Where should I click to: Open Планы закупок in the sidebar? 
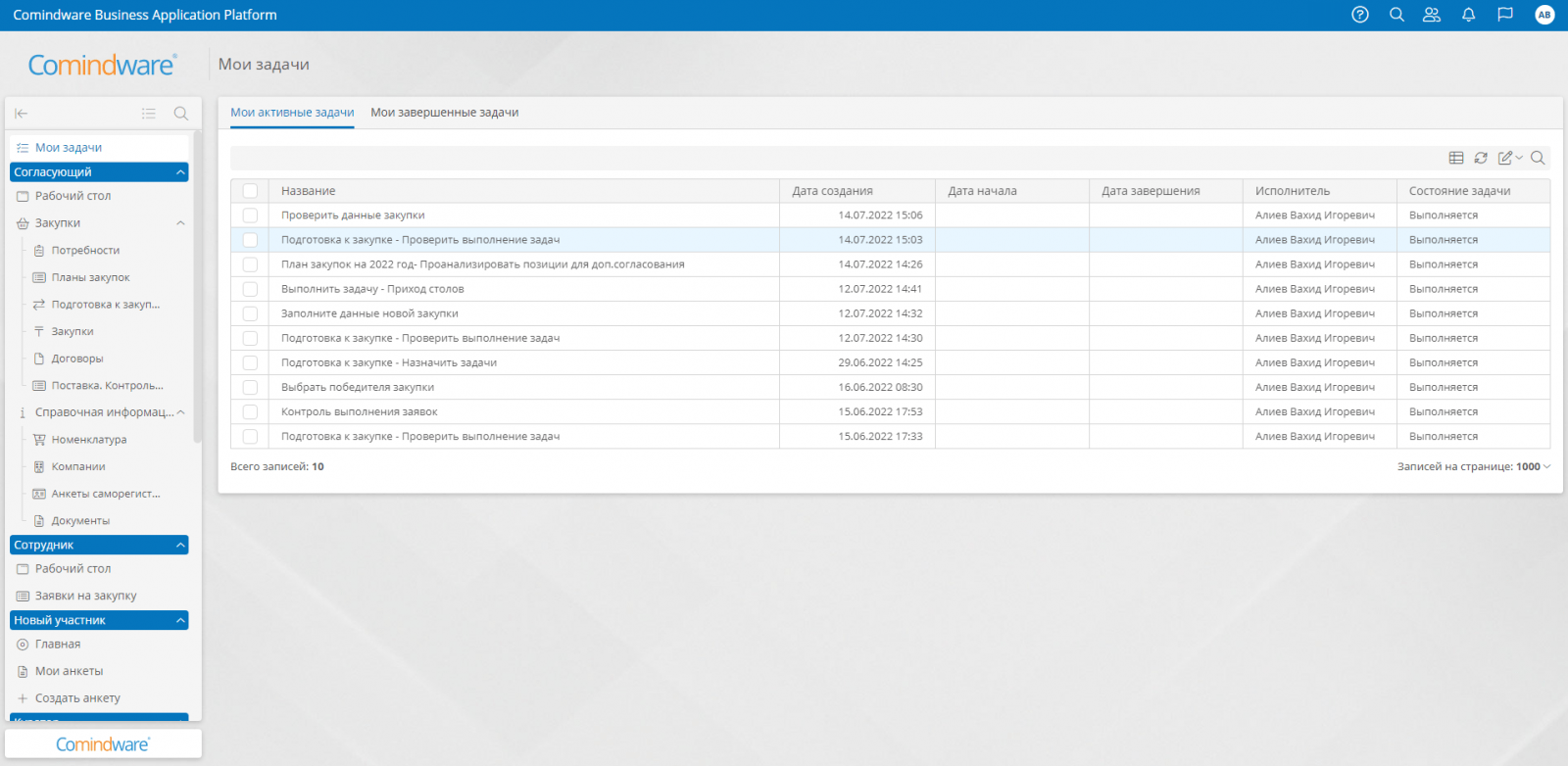[x=90, y=278]
